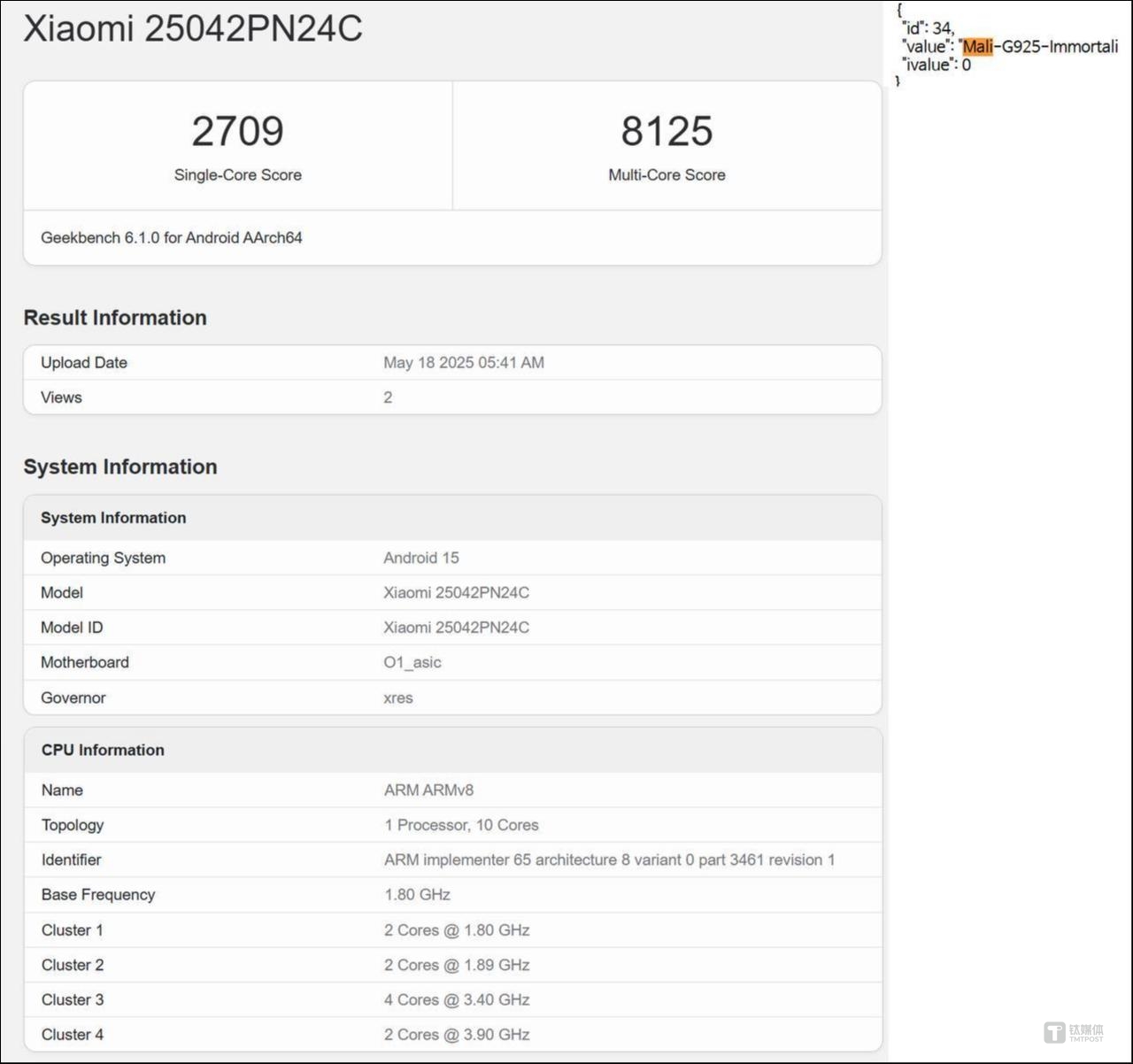Select the O1_asic motherboard value
Image resolution: width=1133 pixels, height=1064 pixels.
click(412, 662)
